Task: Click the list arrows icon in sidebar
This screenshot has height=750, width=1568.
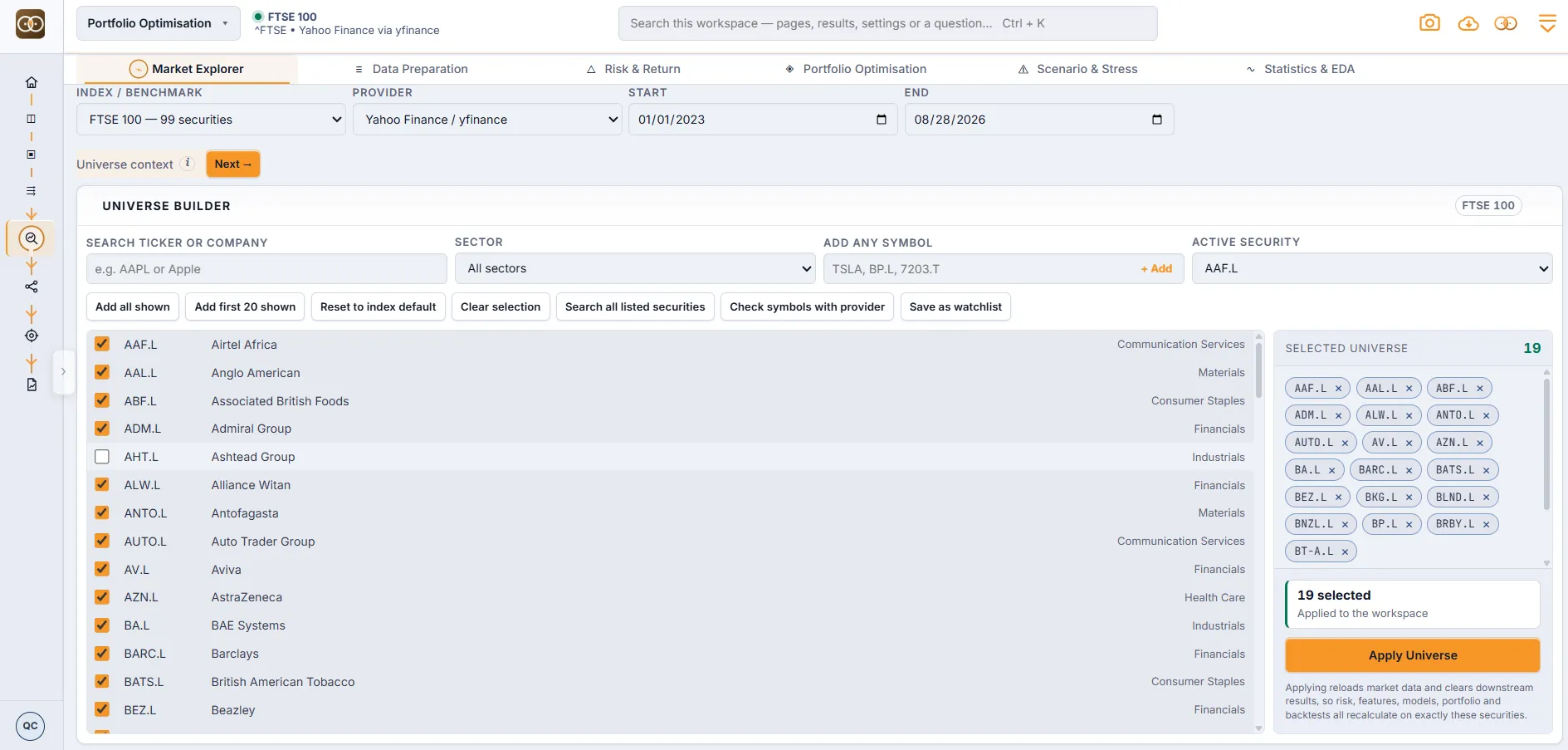Action: [32, 190]
